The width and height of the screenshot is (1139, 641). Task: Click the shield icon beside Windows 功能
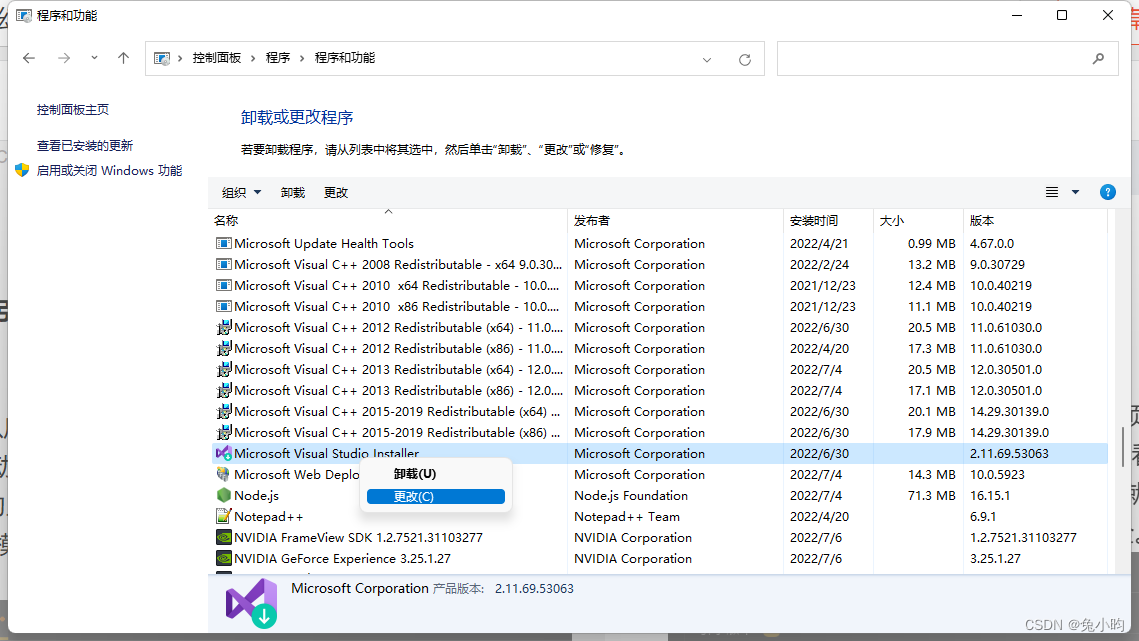[x=22, y=170]
